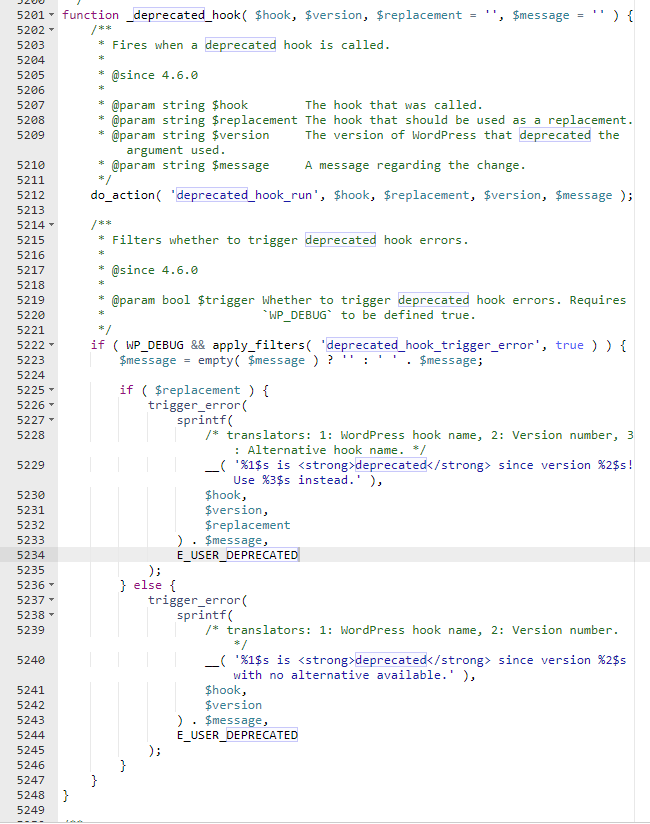
Task: Fold the docblock comment starting line 5202
Action: point(51,31)
